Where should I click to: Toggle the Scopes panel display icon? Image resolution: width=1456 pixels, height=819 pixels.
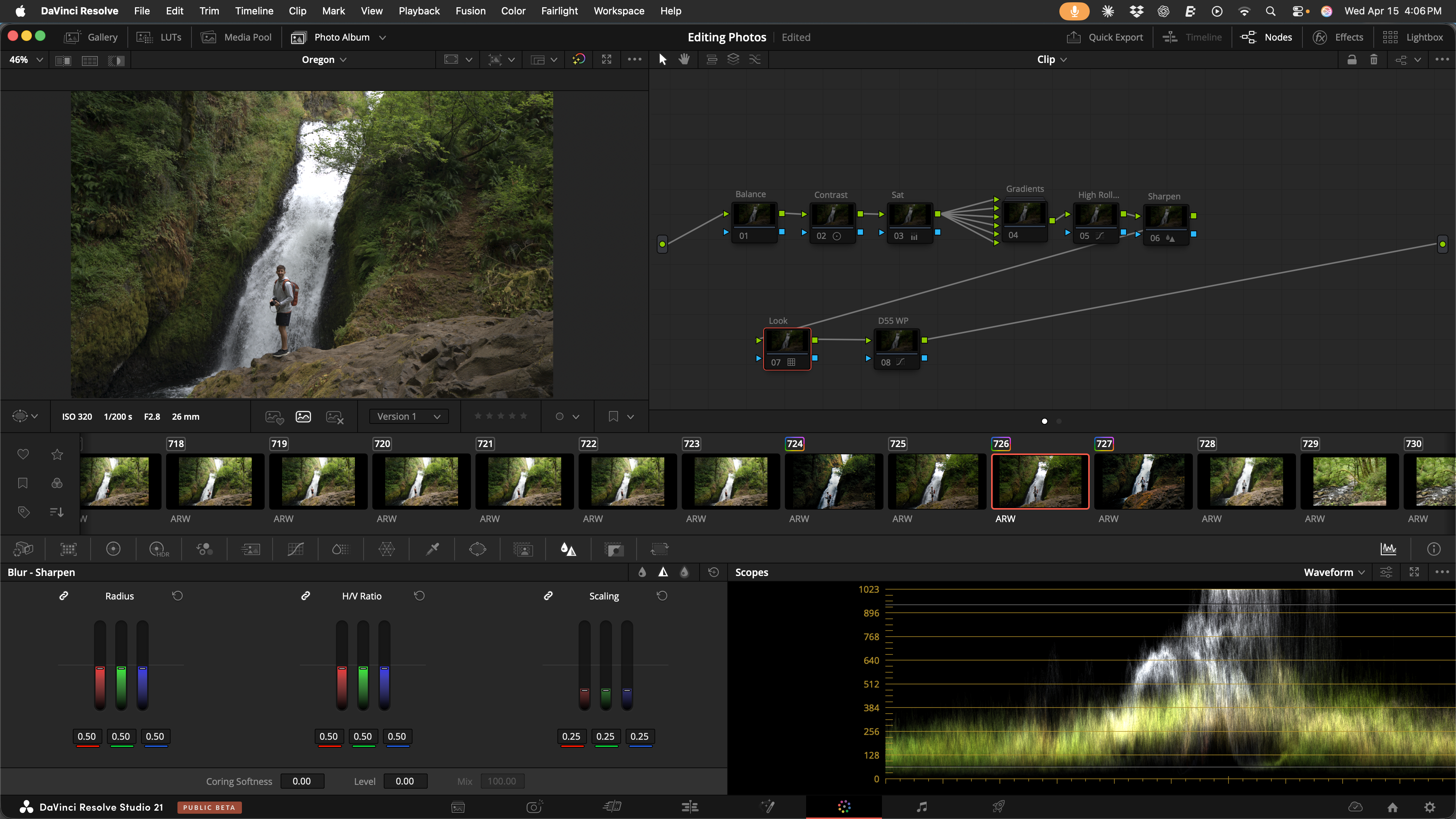pos(1388,549)
